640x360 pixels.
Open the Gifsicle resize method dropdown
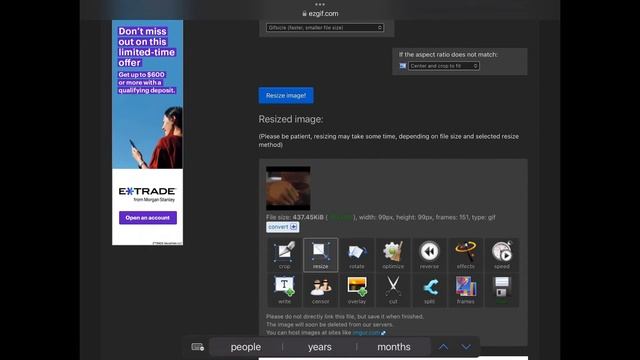tap(325, 28)
